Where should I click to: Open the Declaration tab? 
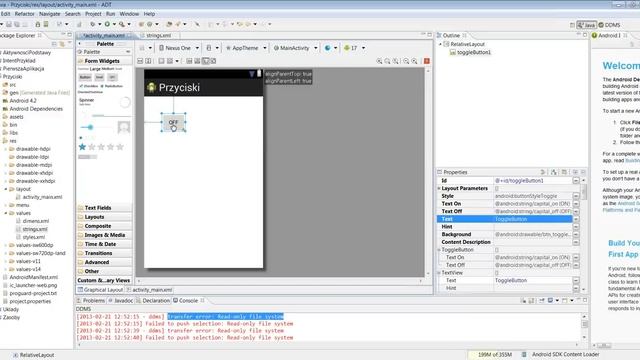[x=153, y=301]
